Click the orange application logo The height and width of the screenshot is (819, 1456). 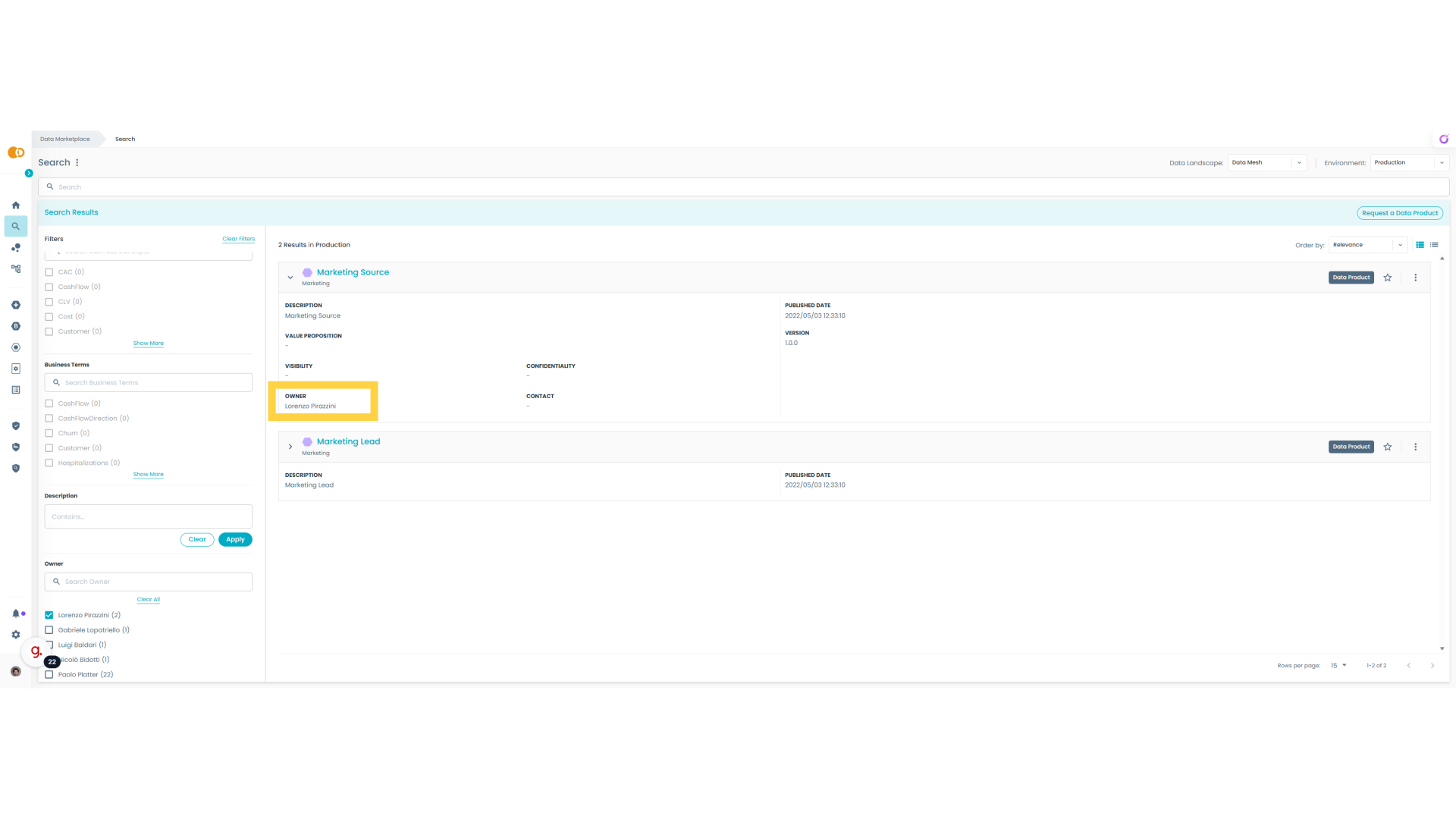coord(16,152)
